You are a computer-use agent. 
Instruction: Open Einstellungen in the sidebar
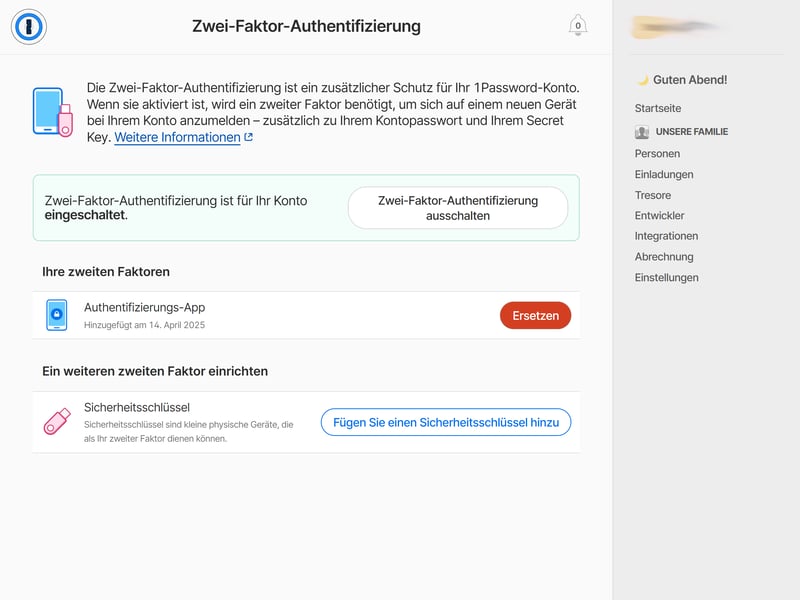666,278
